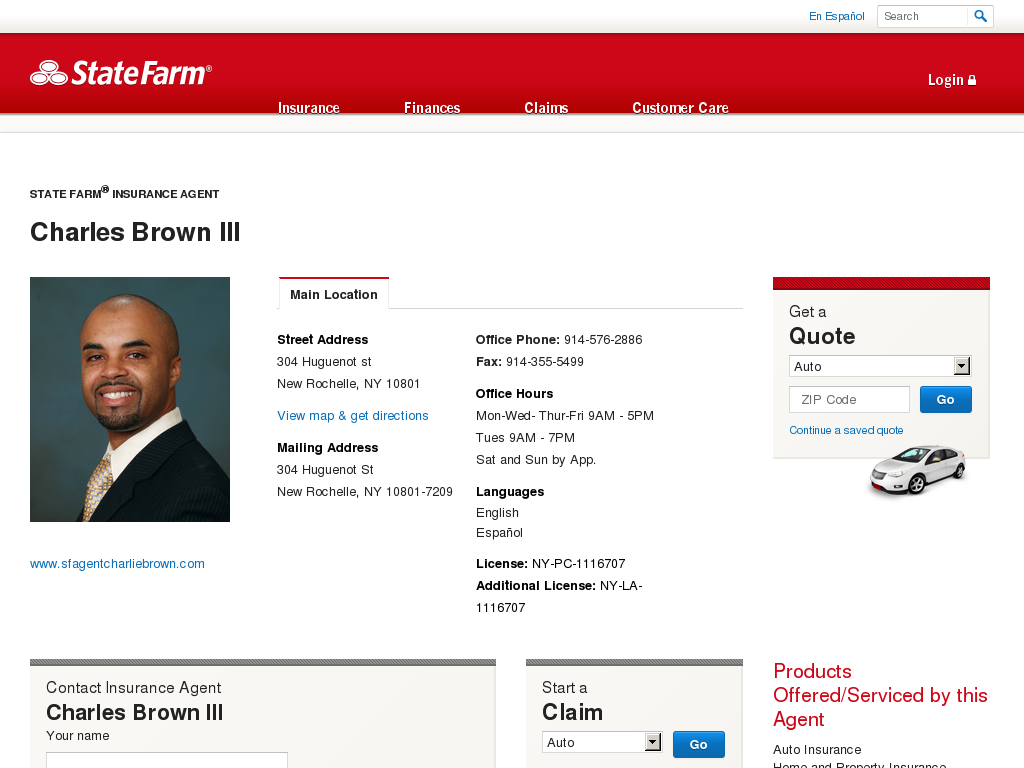The height and width of the screenshot is (768, 1024).
Task: Visit www.sfagentcharliebrown.com link
Action: click(x=117, y=564)
